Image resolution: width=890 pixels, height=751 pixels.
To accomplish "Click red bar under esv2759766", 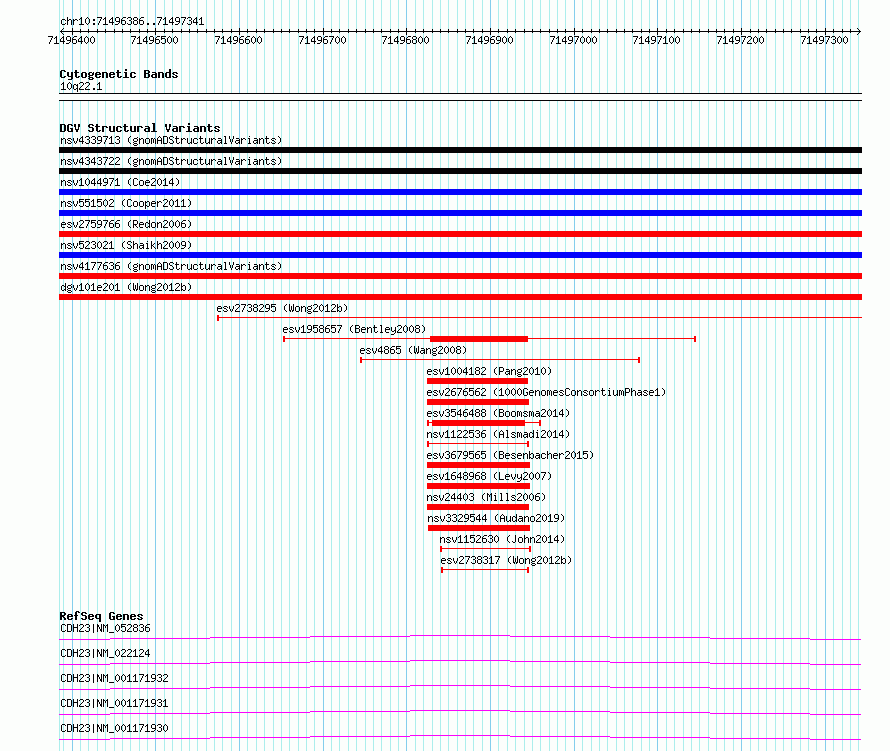I will point(460,234).
